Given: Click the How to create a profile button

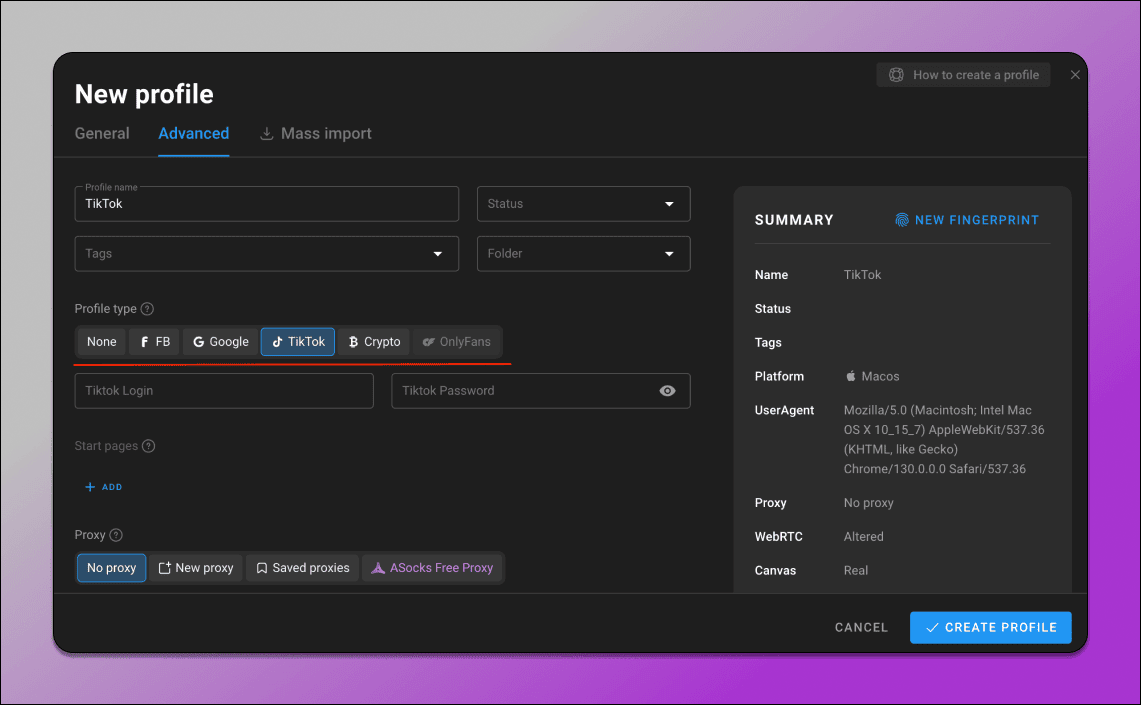Looking at the screenshot, I should coord(963,75).
